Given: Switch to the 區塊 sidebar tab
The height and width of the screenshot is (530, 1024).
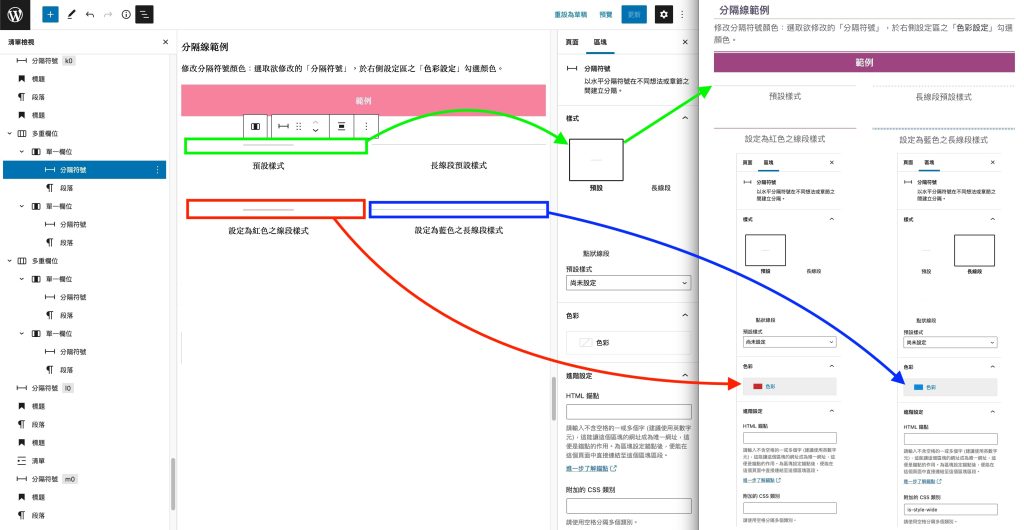Looking at the screenshot, I should pyautogui.click(x=600, y=42).
